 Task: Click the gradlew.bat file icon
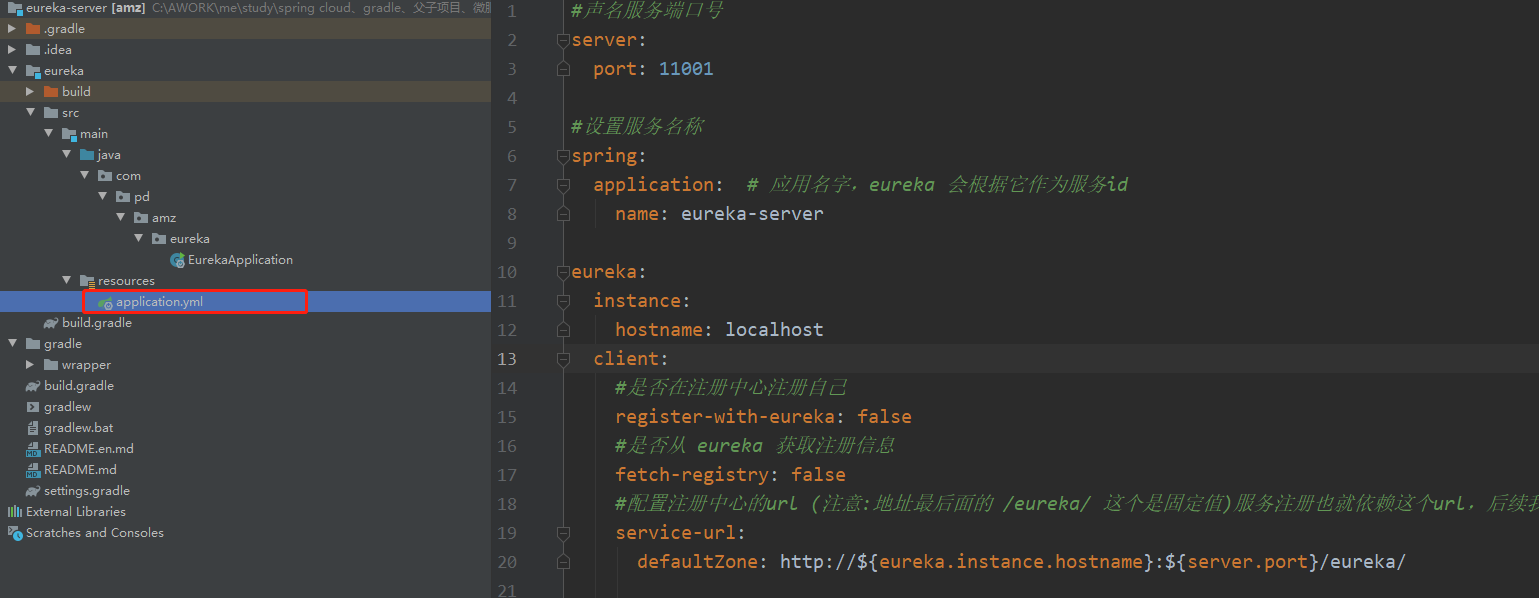point(33,428)
